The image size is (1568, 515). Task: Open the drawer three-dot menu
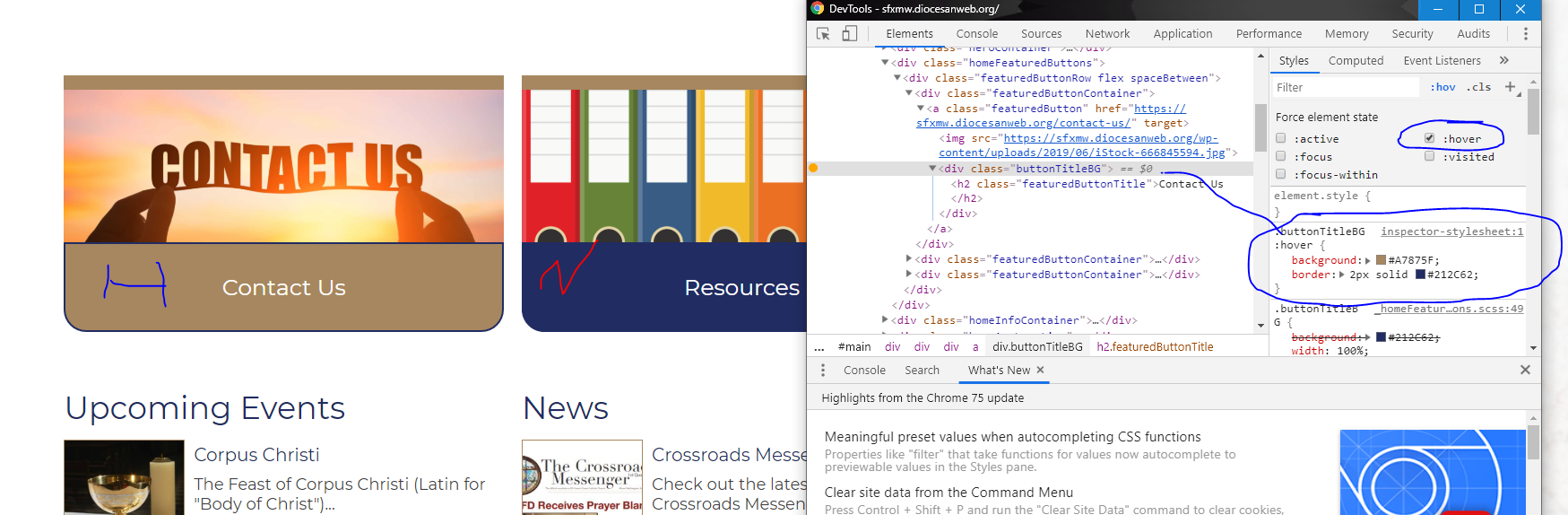pyautogui.click(x=823, y=370)
